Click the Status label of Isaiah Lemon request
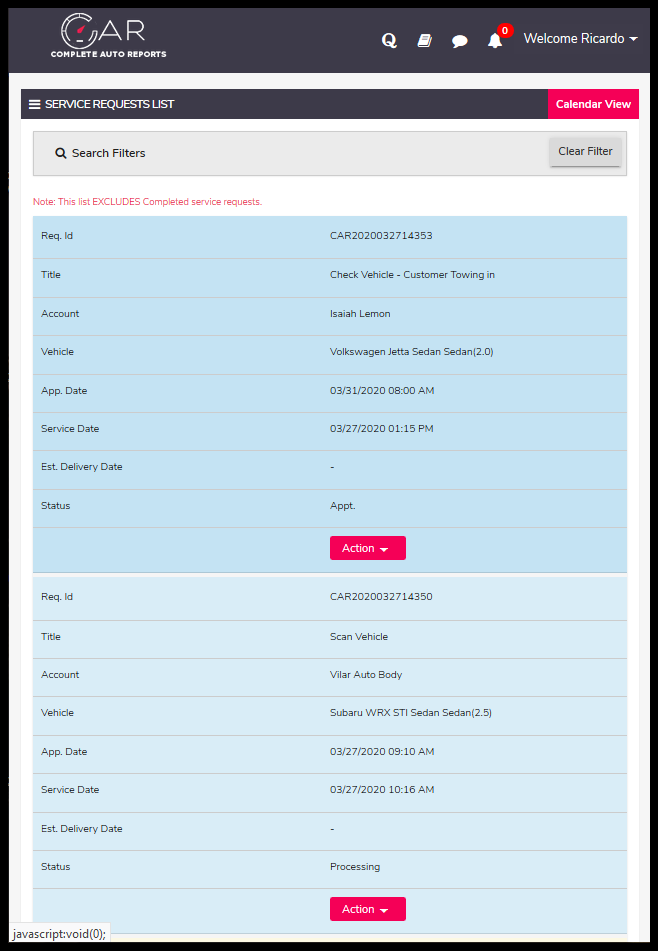This screenshot has height=951, width=658. [x=56, y=506]
